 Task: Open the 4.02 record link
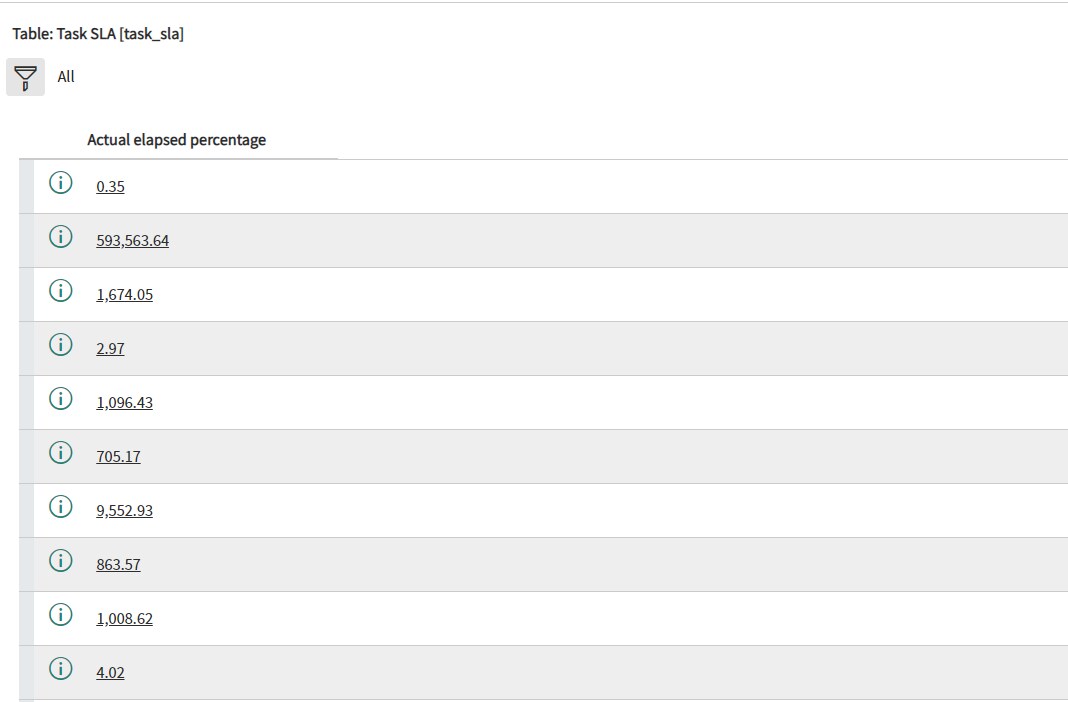(110, 673)
